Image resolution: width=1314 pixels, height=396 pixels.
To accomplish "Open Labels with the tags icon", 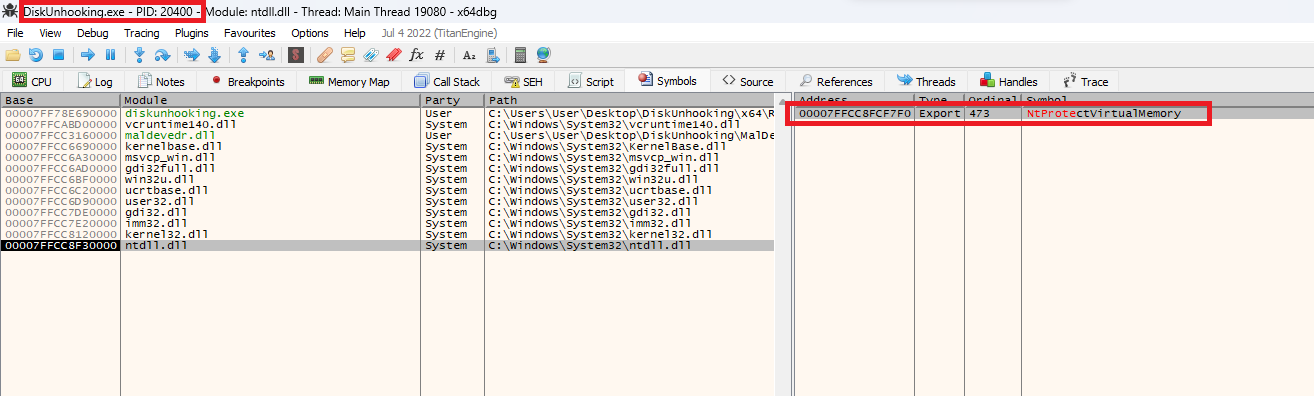I will point(371,55).
